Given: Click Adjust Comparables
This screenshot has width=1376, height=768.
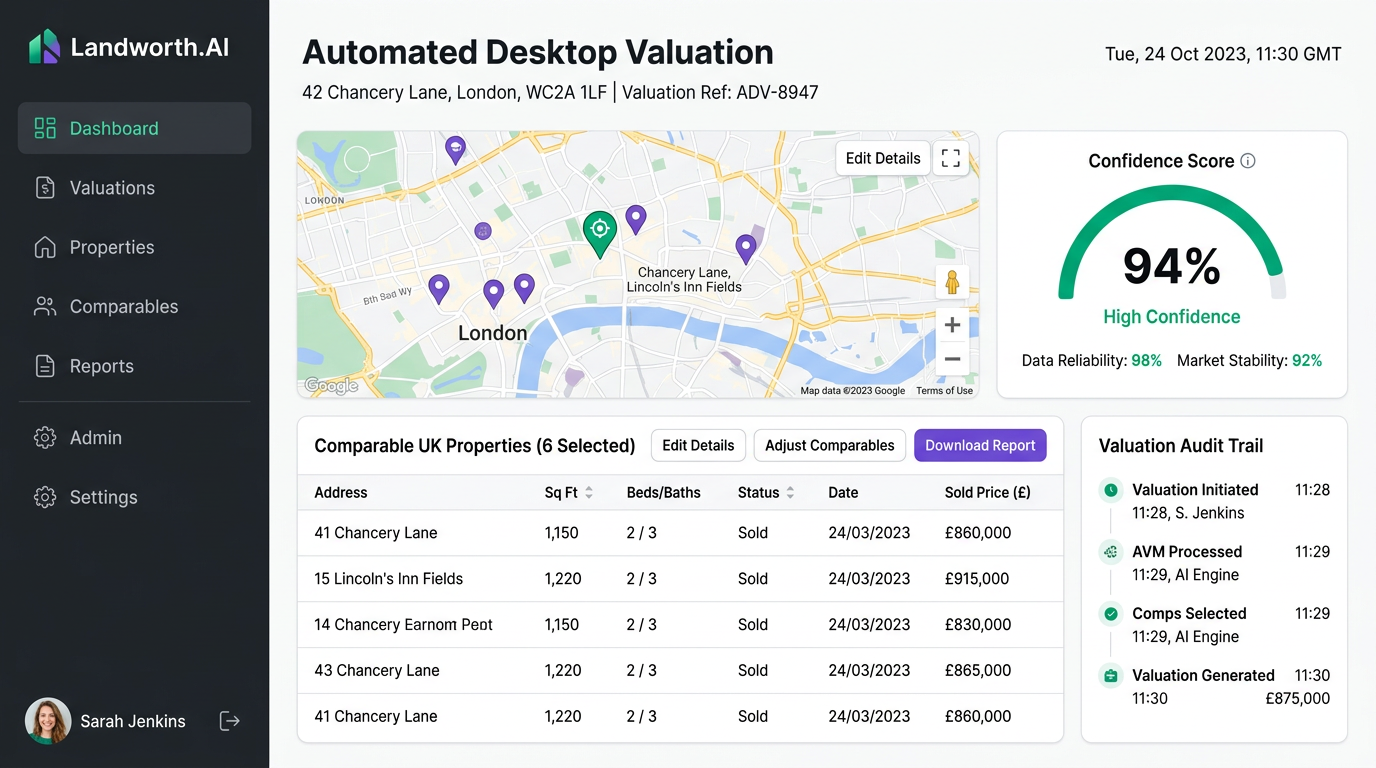Looking at the screenshot, I should click(x=829, y=445).
